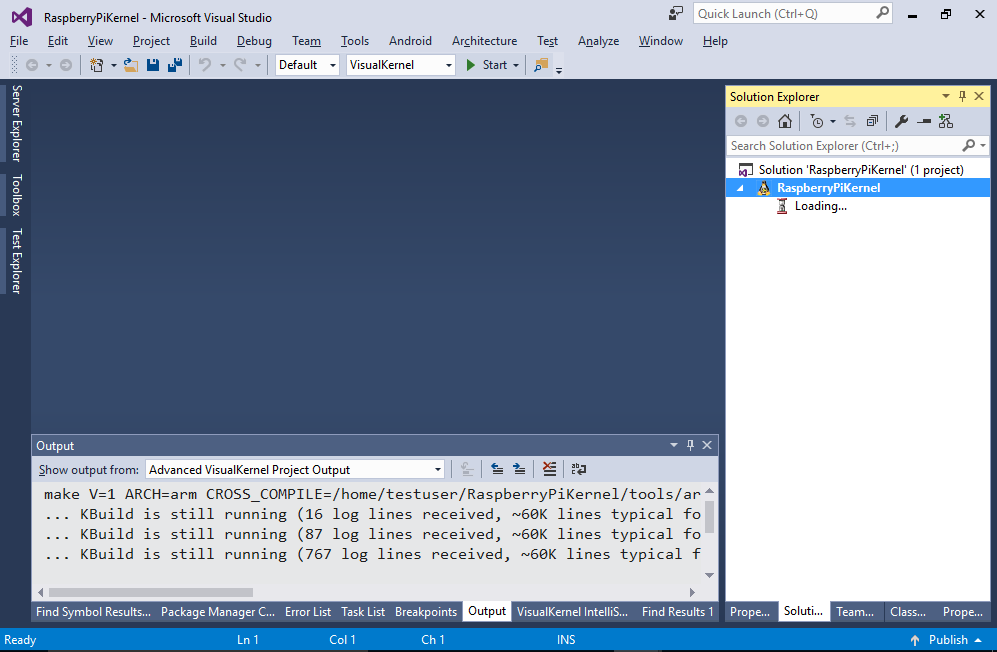Open the Output window position menu arrow
The height and width of the screenshot is (652, 997).
pos(674,445)
